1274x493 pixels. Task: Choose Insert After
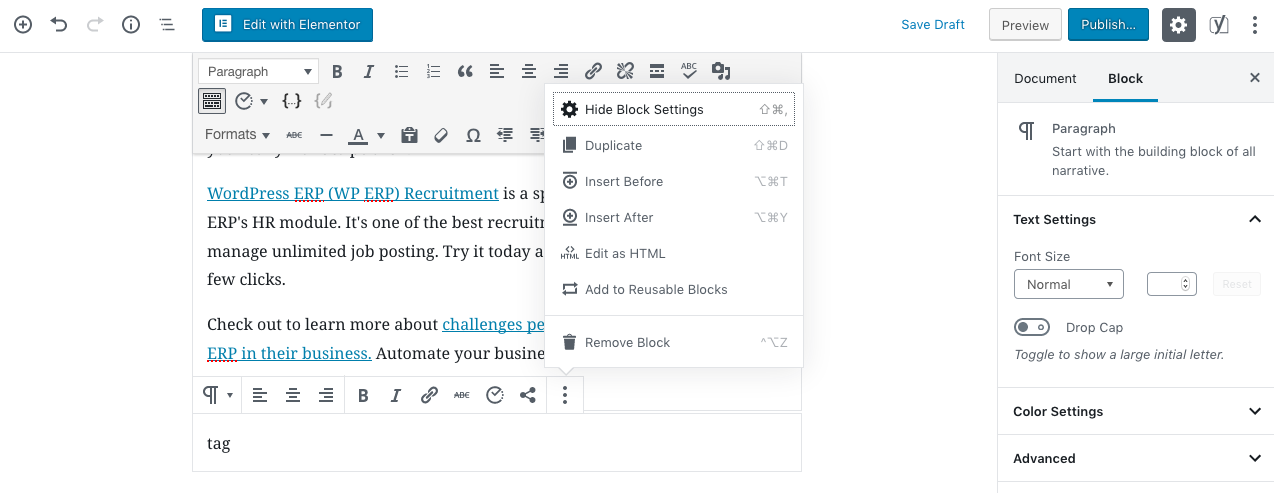tap(673, 217)
